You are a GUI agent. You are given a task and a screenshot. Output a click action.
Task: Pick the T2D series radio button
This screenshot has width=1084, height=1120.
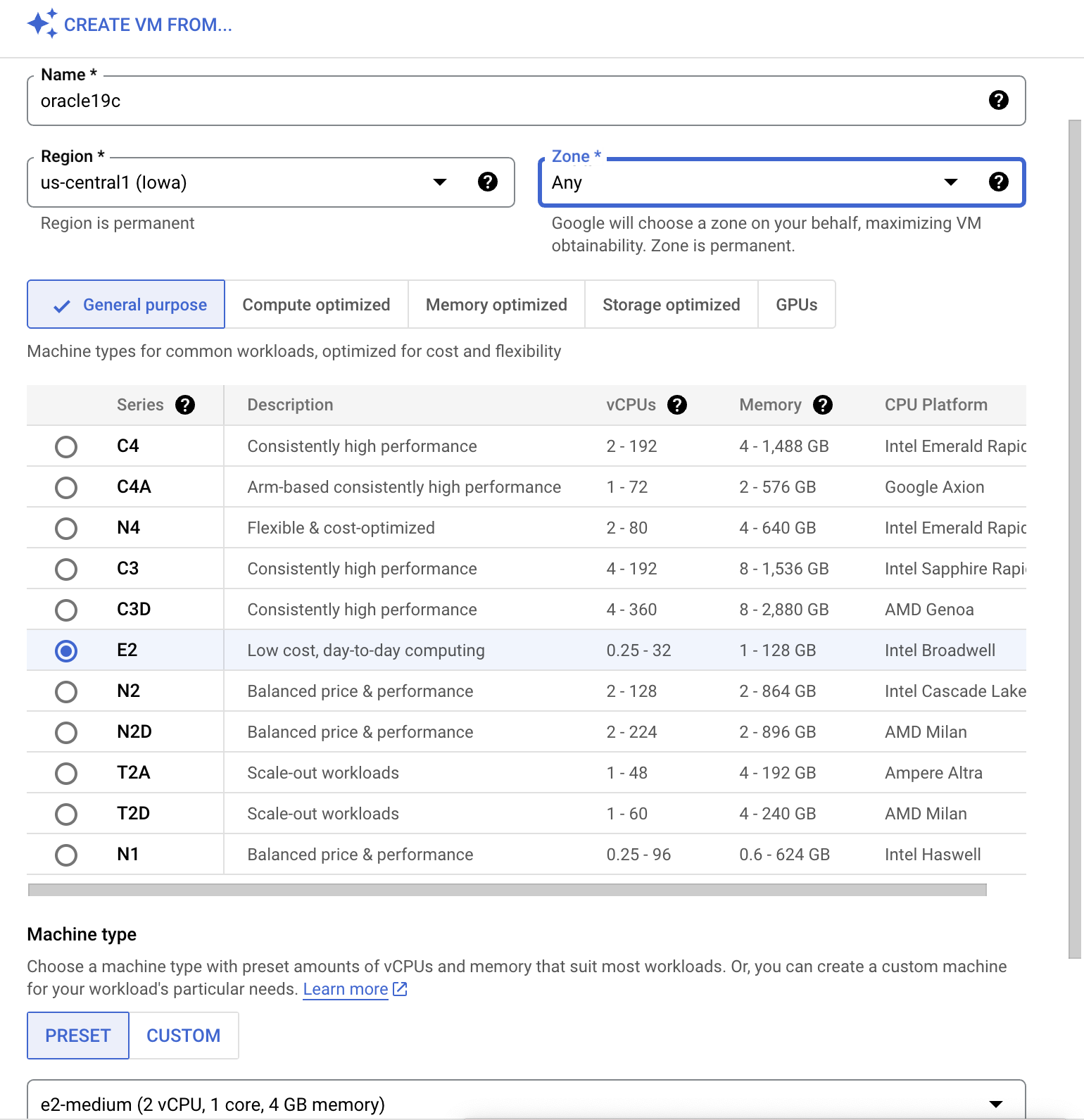tap(66, 814)
